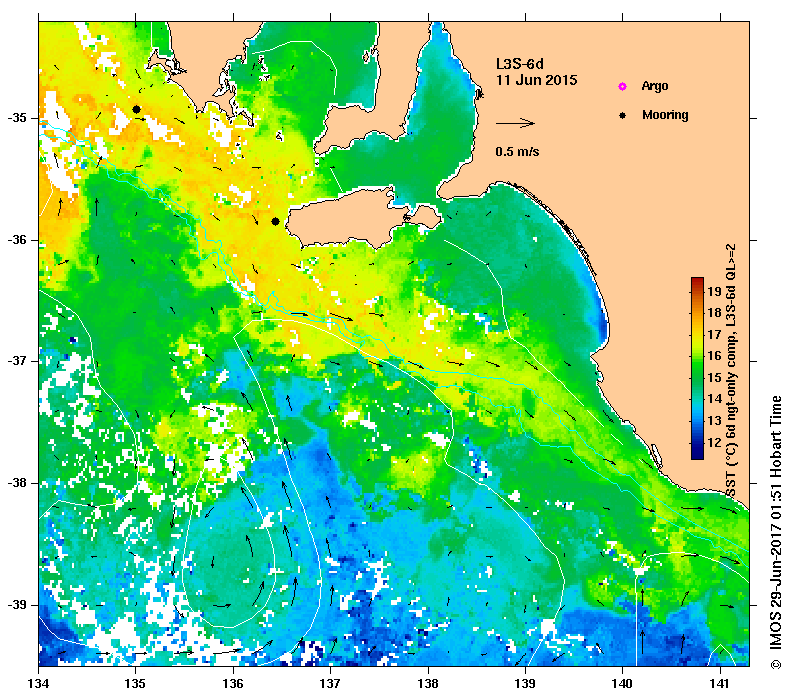
Task: Click latitude axis label '-35'
Action: [17, 118]
